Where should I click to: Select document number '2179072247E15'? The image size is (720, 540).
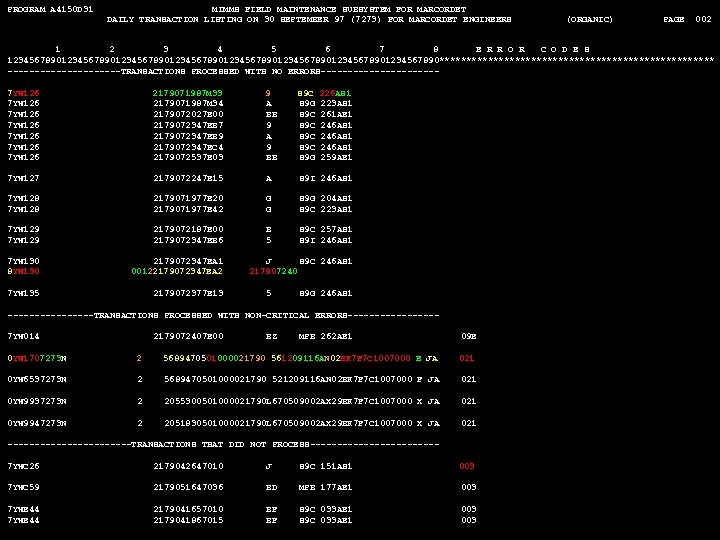188,178
